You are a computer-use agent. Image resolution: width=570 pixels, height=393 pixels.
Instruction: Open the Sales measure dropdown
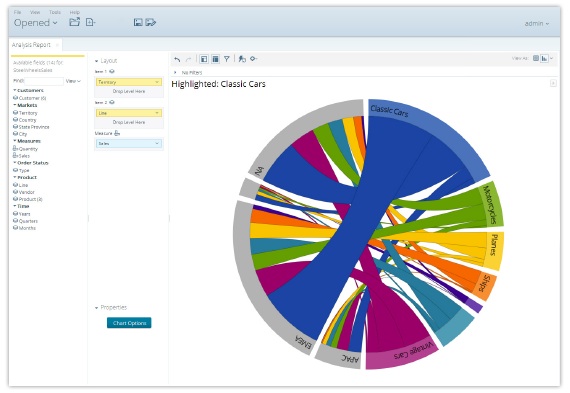point(129,144)
